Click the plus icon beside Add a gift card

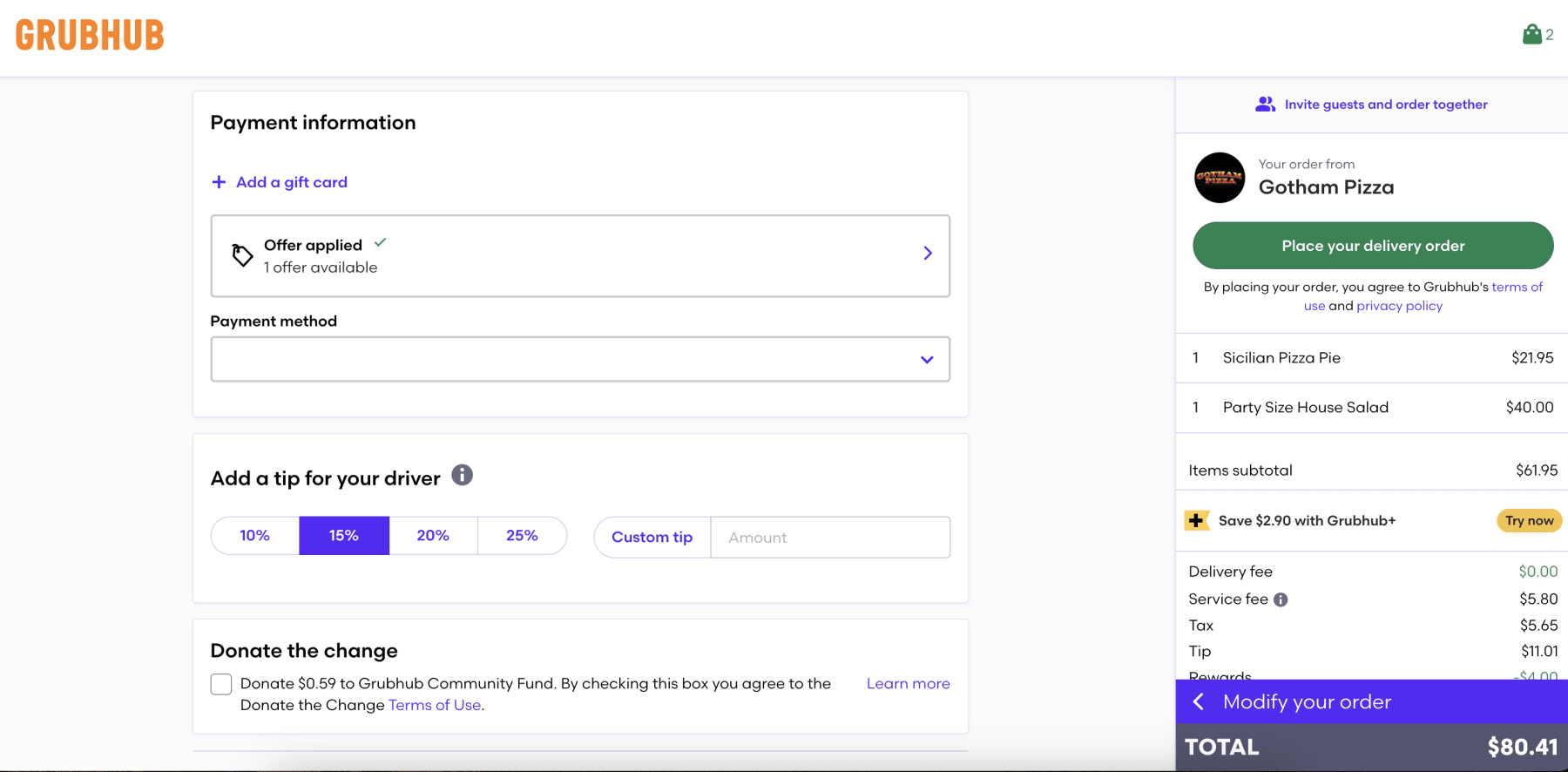(x=219, y=182)
